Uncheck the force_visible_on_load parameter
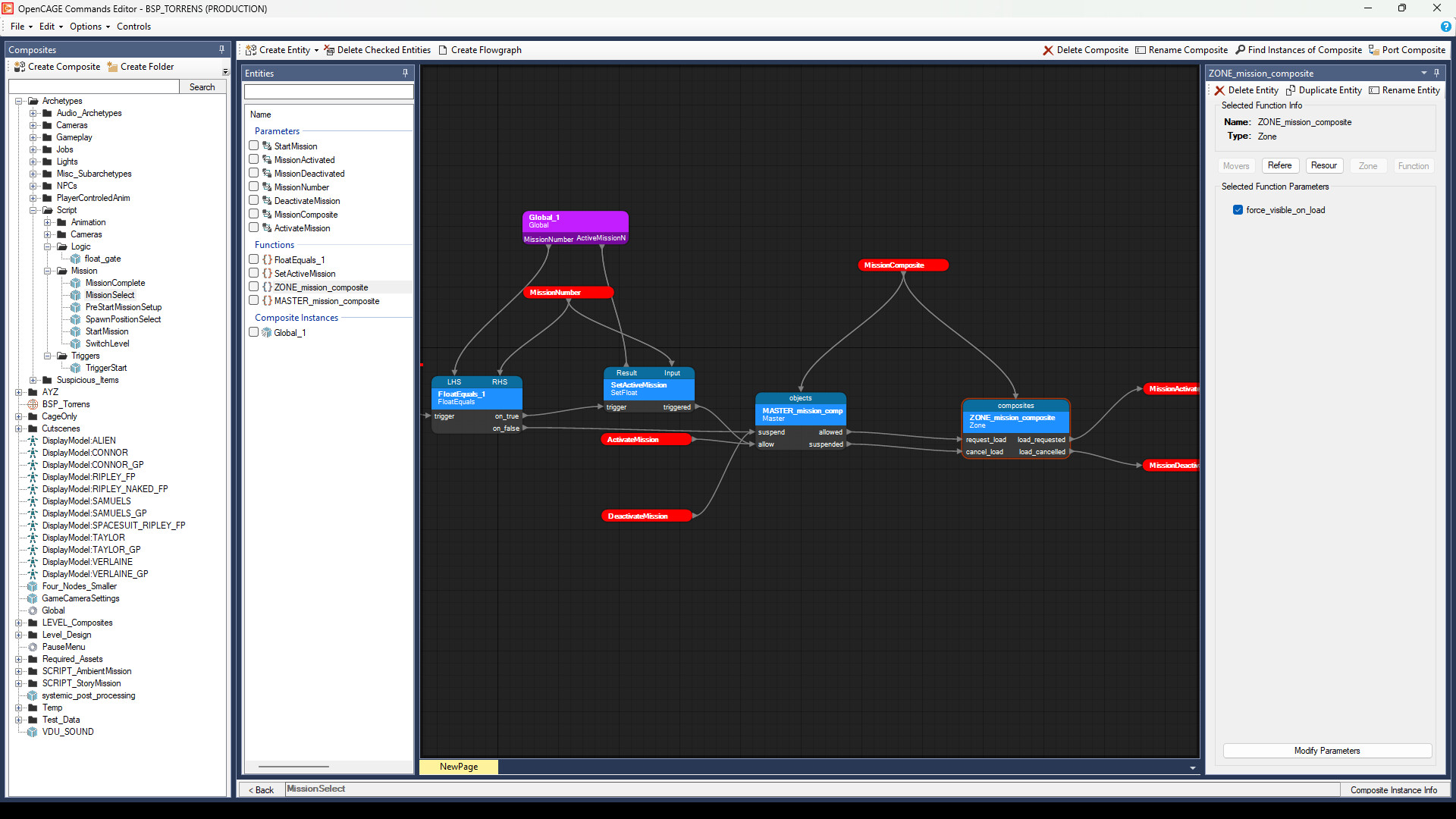1456x819 pixels. click(x=1238, y=210)
